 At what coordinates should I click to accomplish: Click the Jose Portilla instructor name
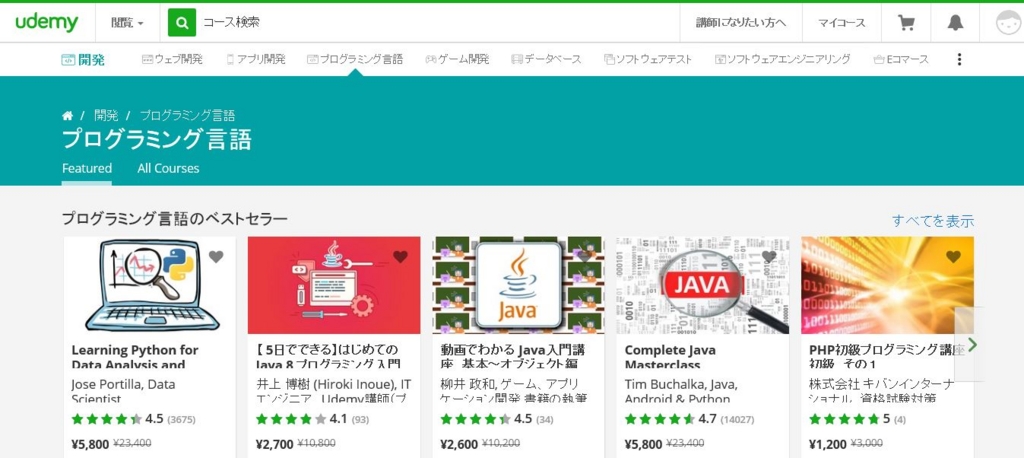[x=123, y=391]
